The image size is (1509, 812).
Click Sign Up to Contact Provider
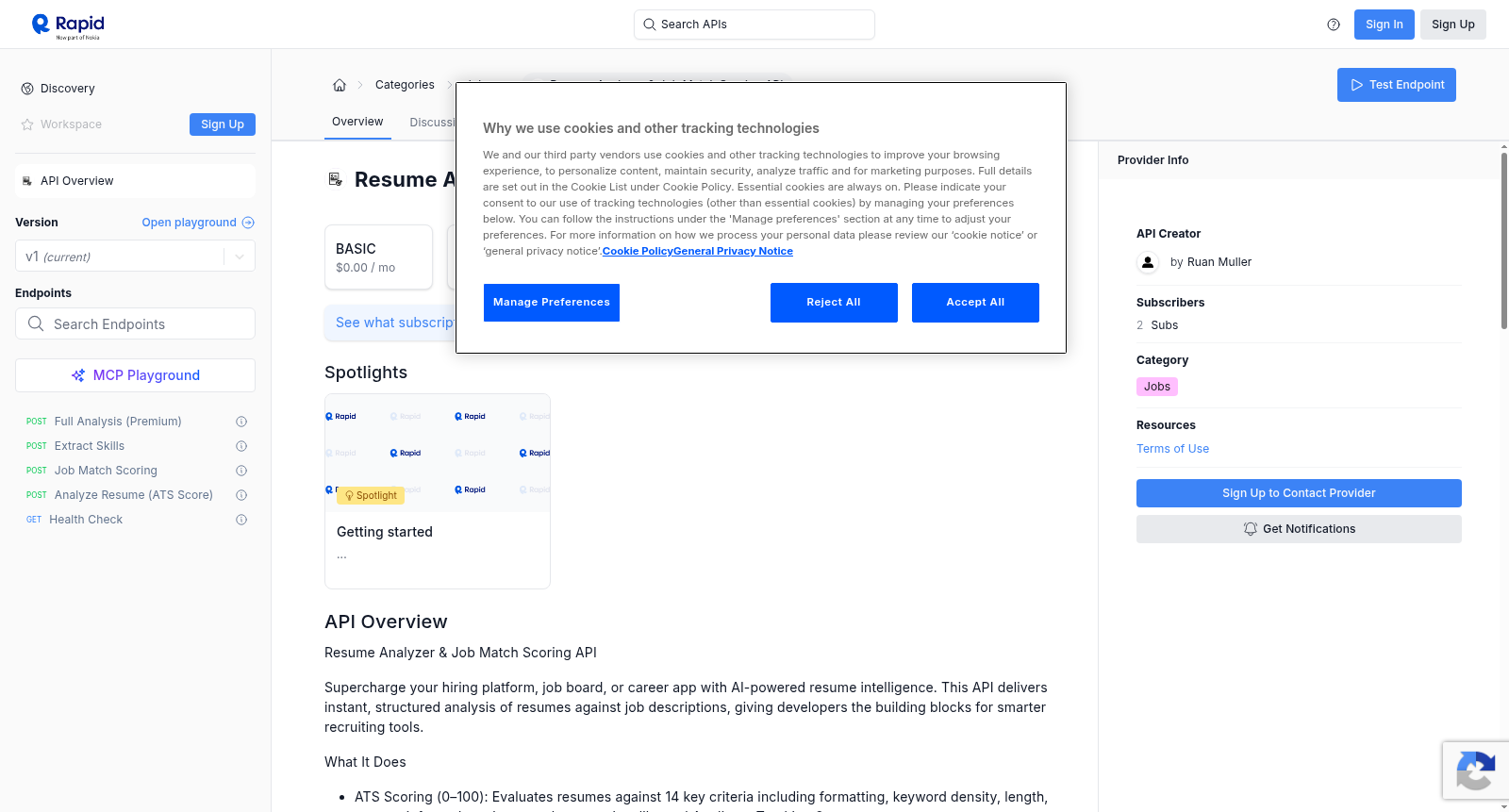point(1299,493)
